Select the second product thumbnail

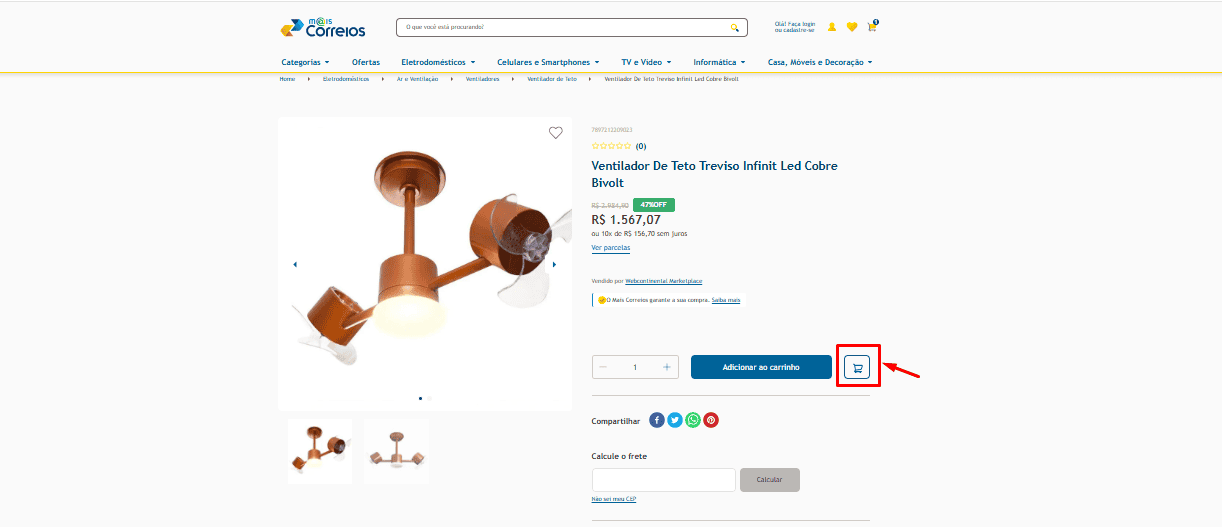pos(396,452)
